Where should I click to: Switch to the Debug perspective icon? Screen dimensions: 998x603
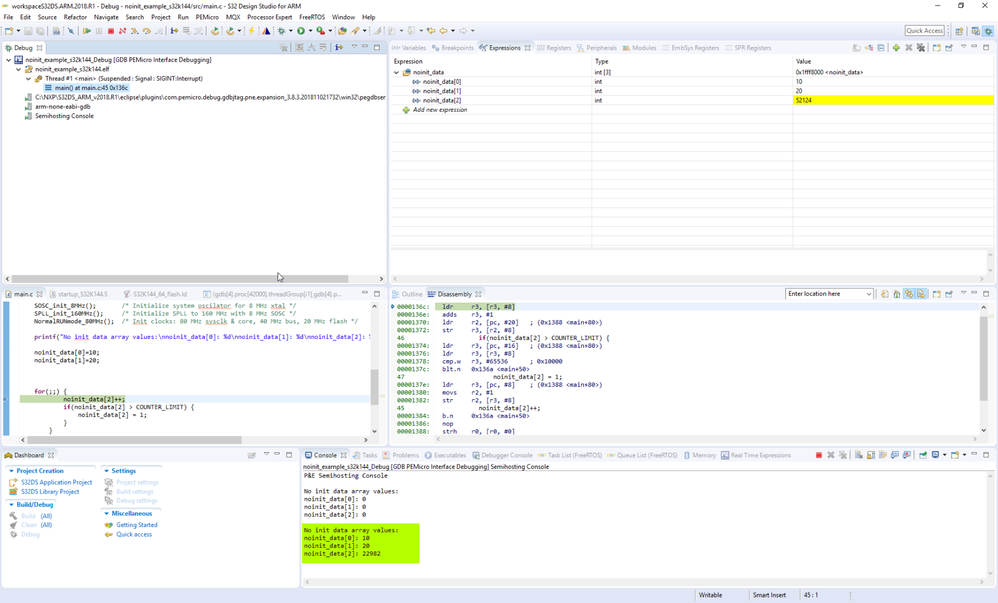pos(988,31)
